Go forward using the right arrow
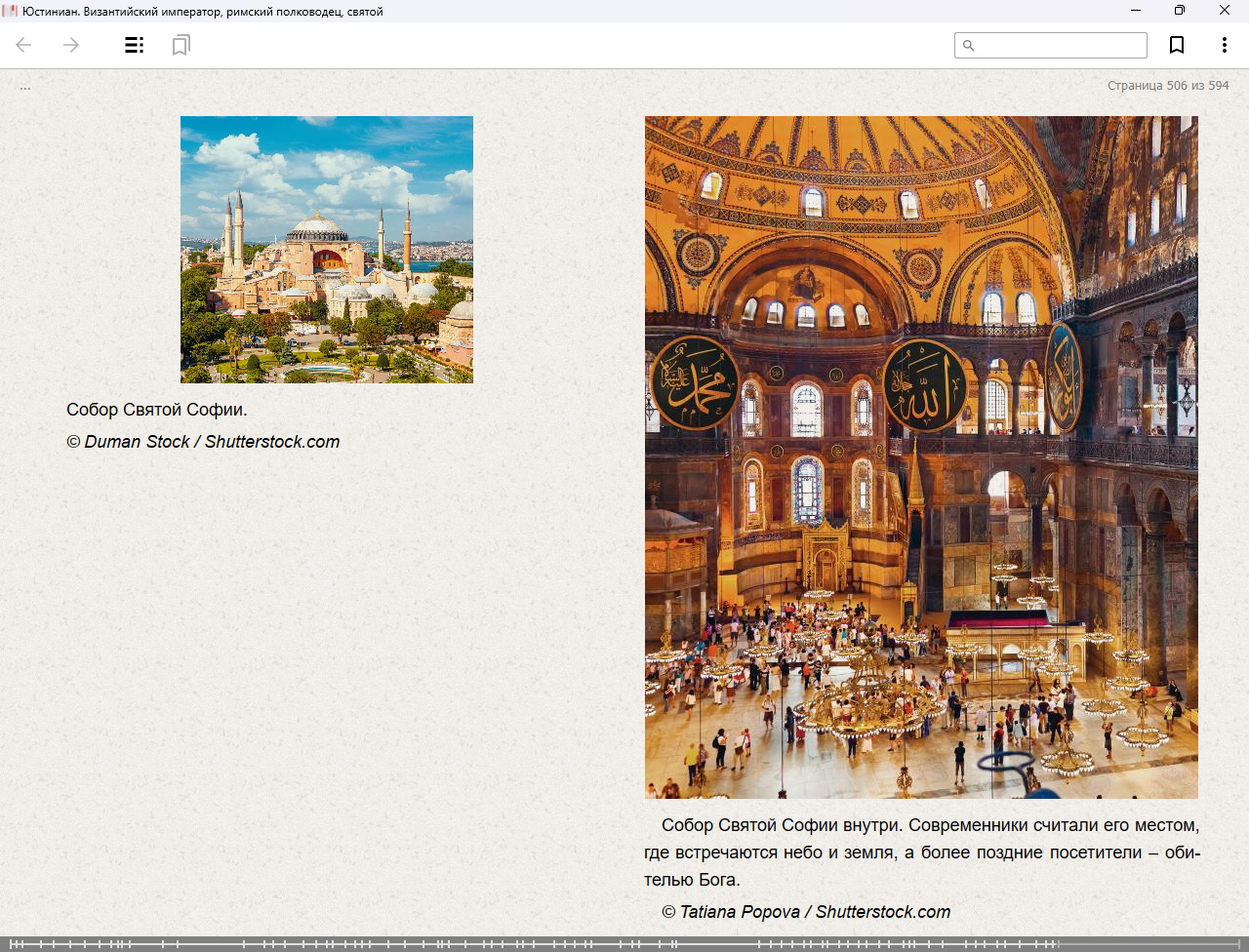This screenshot has height=952, width=1249. pyautogui.click(x=71, y=45)
